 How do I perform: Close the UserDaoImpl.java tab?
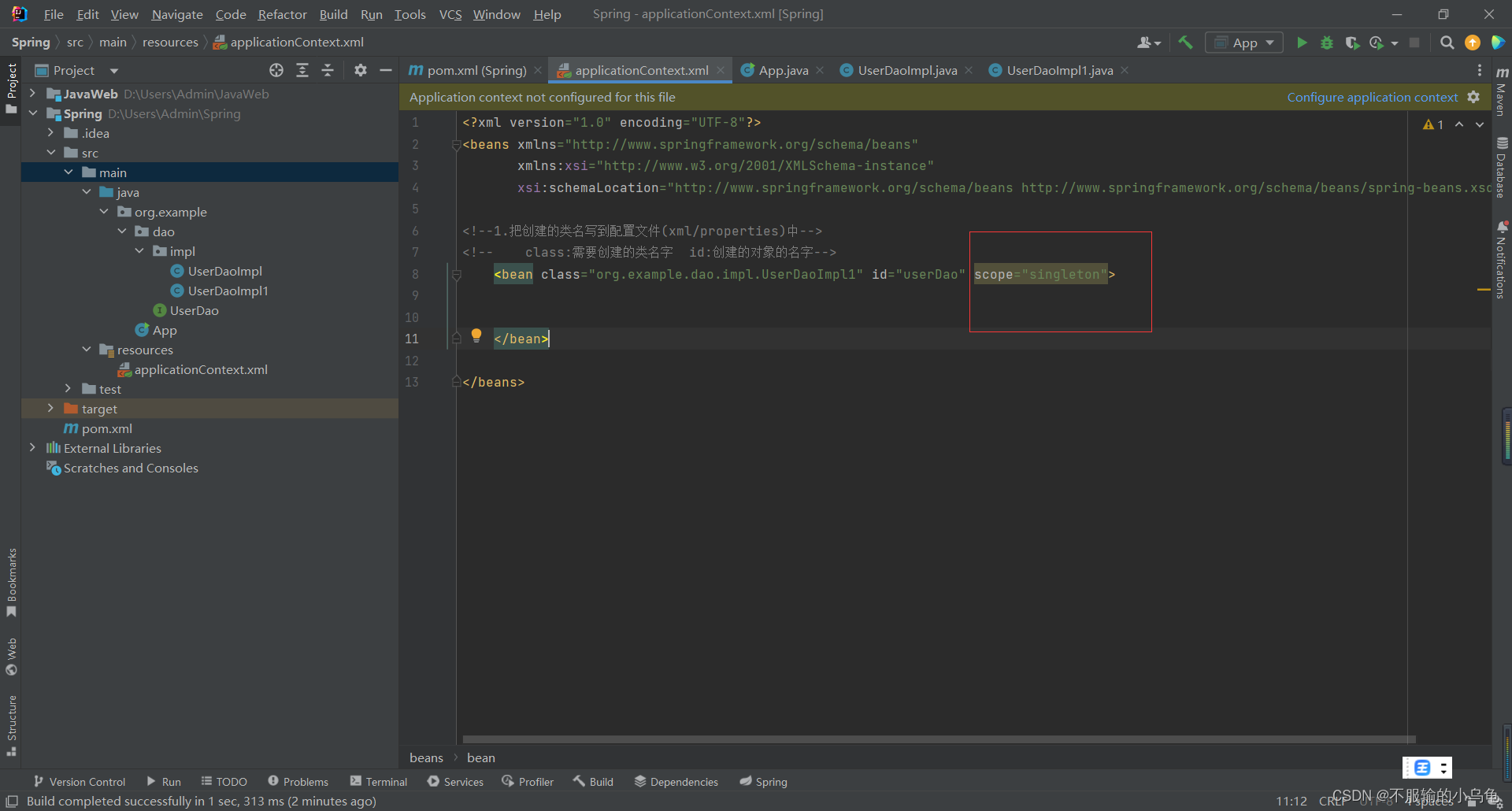coord(969,70)
